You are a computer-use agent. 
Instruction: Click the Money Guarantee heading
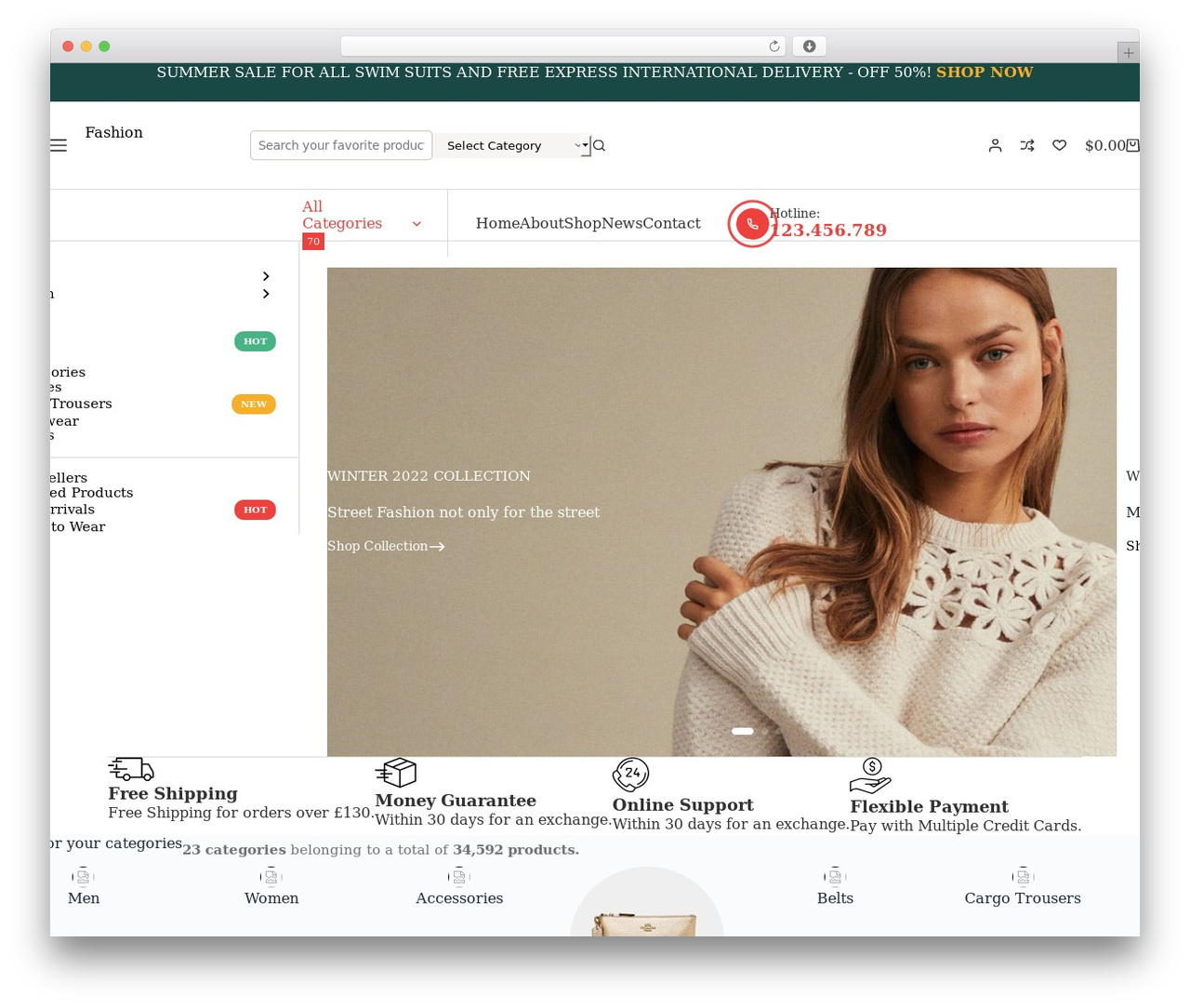click(456, 801)
